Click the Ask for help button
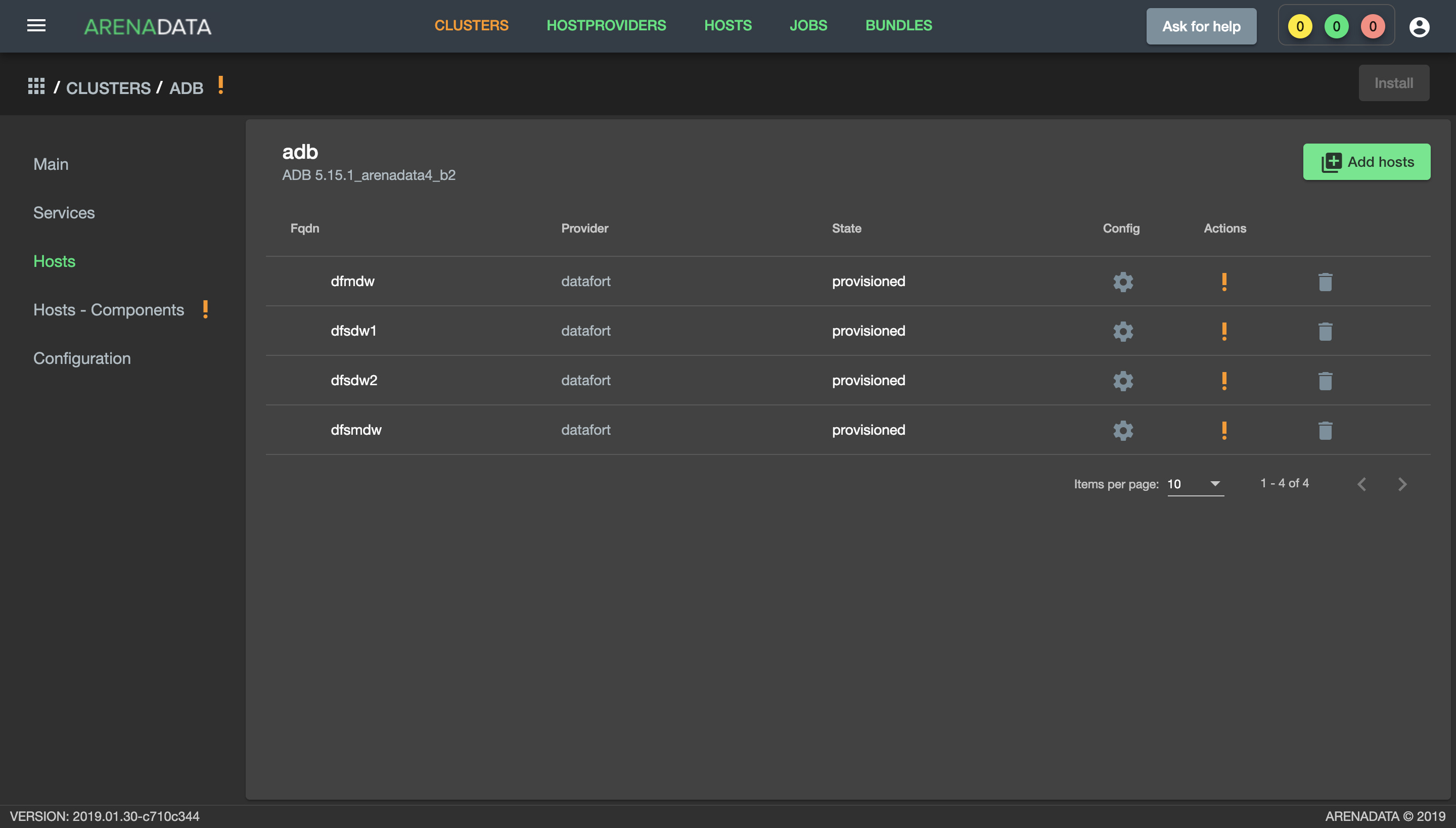The width and height of the screenshot is (1456, 828). [1201, 26]
